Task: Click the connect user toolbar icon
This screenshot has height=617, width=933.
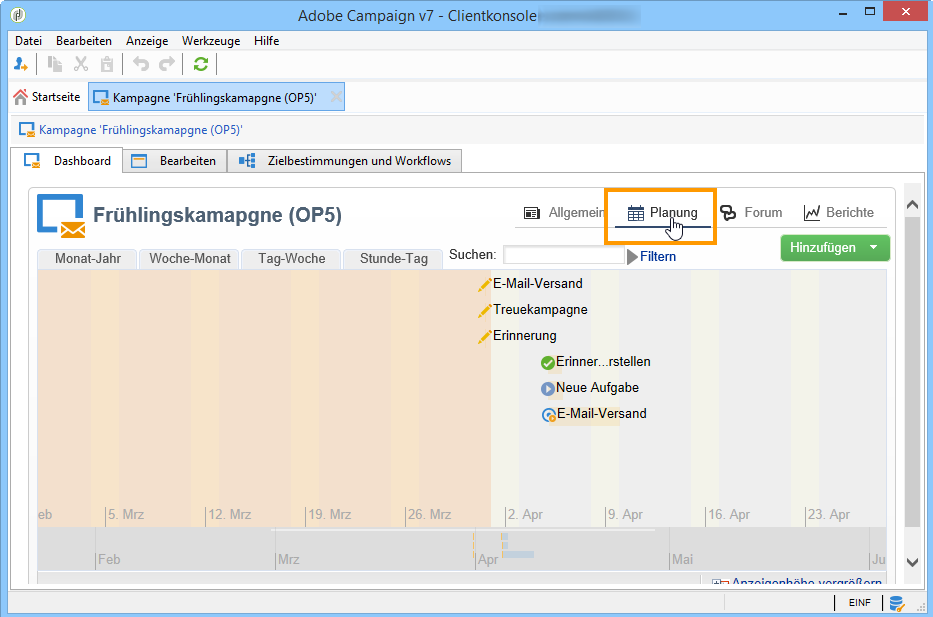Action: [x=21, y=64]
